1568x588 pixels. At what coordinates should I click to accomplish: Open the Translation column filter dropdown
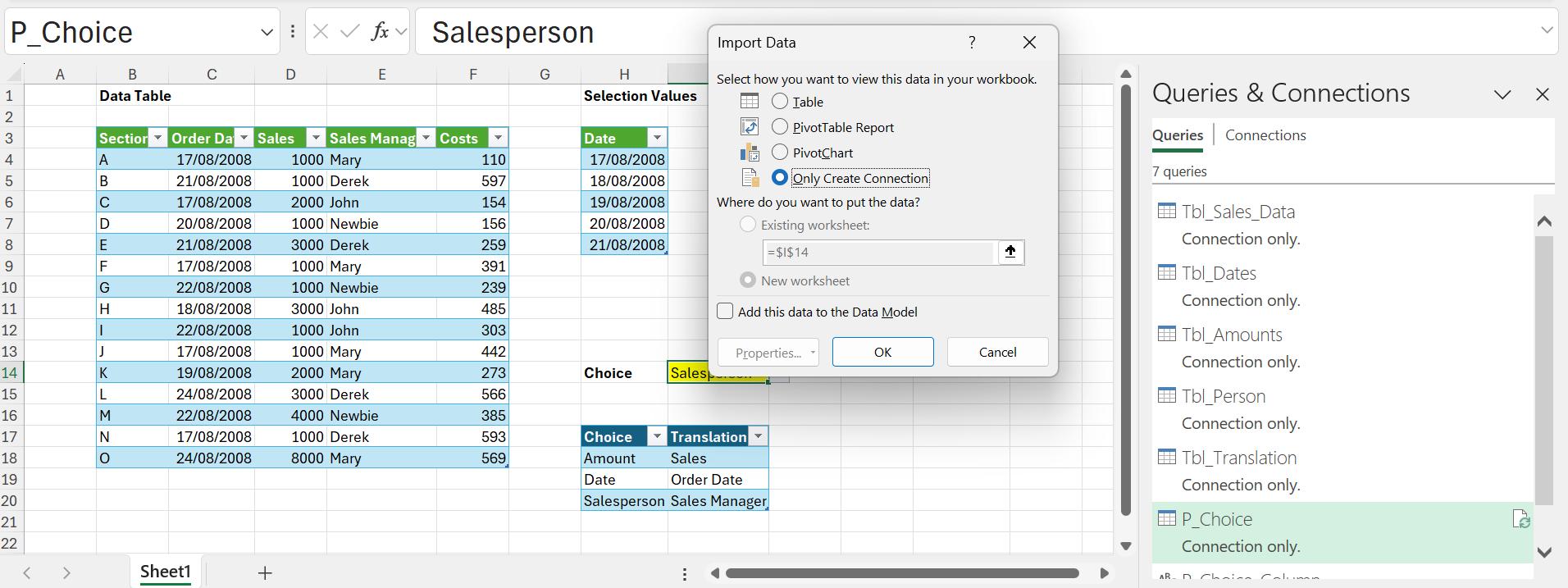click(759, 436)
